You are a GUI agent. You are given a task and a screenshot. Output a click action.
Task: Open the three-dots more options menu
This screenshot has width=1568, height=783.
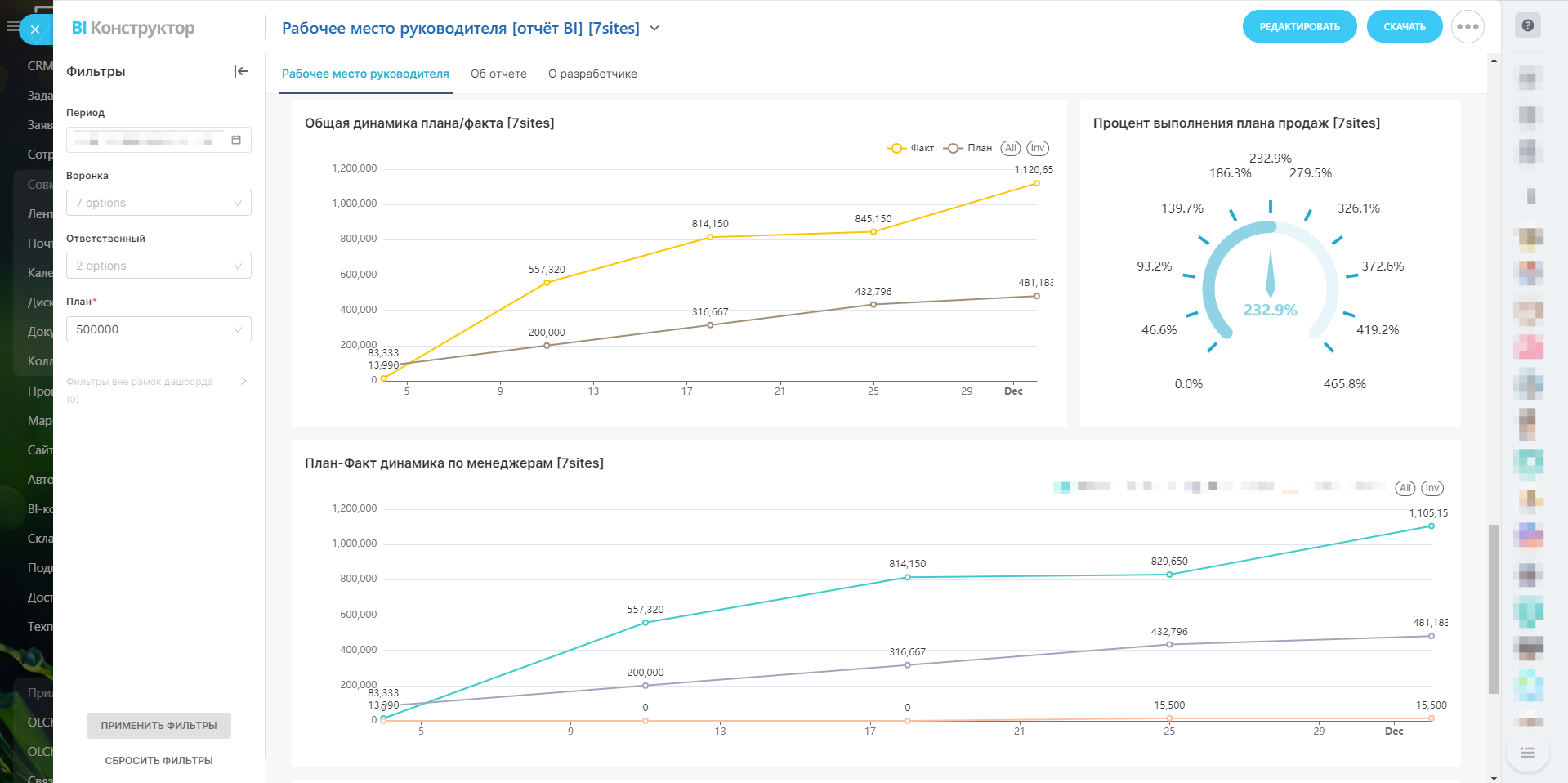click(1467, 26)
